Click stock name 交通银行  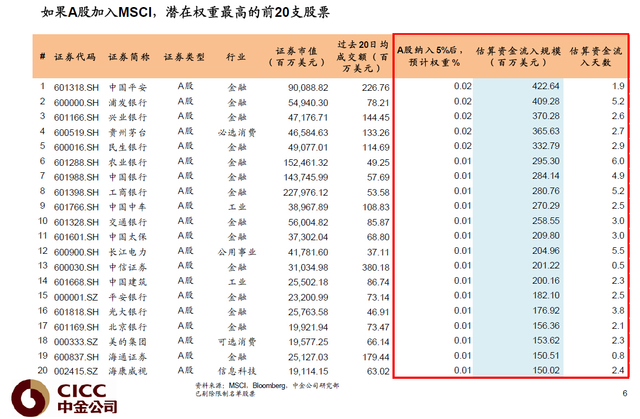pos(128,222)
